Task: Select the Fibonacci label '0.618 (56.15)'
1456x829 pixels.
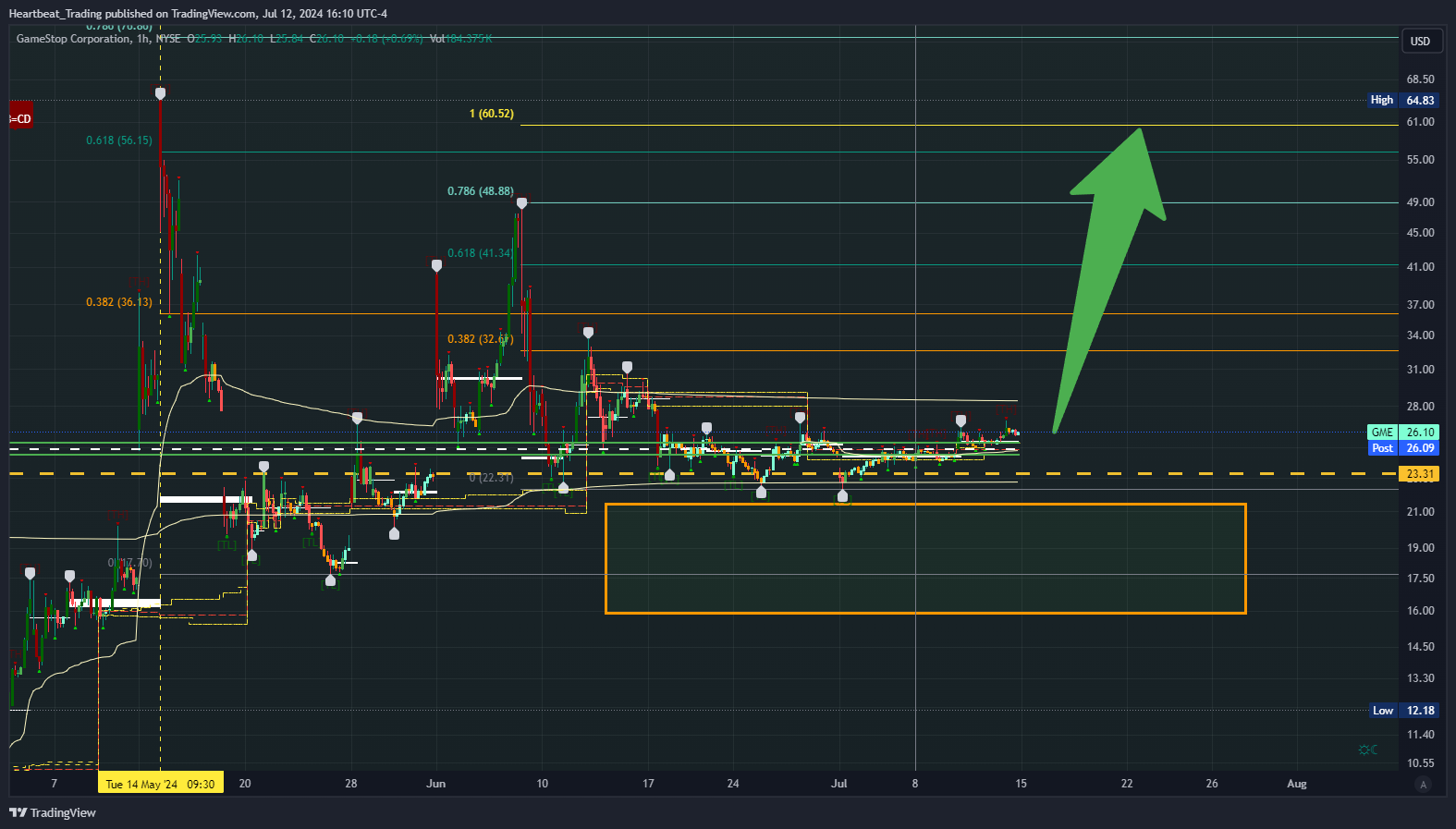Action: (119, 140)
